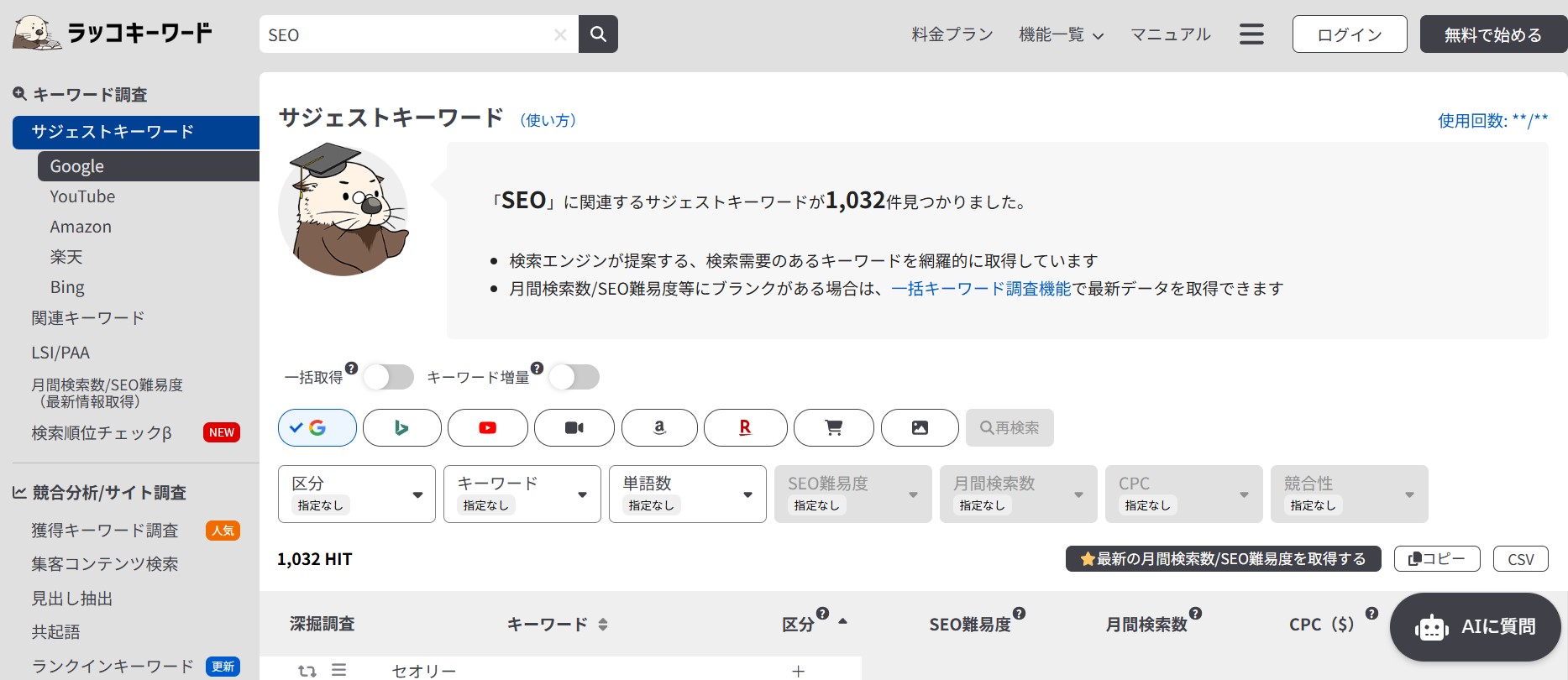Click the コピー button
Viewport: 1568px width, 680px height.
tap(1437, 559)
